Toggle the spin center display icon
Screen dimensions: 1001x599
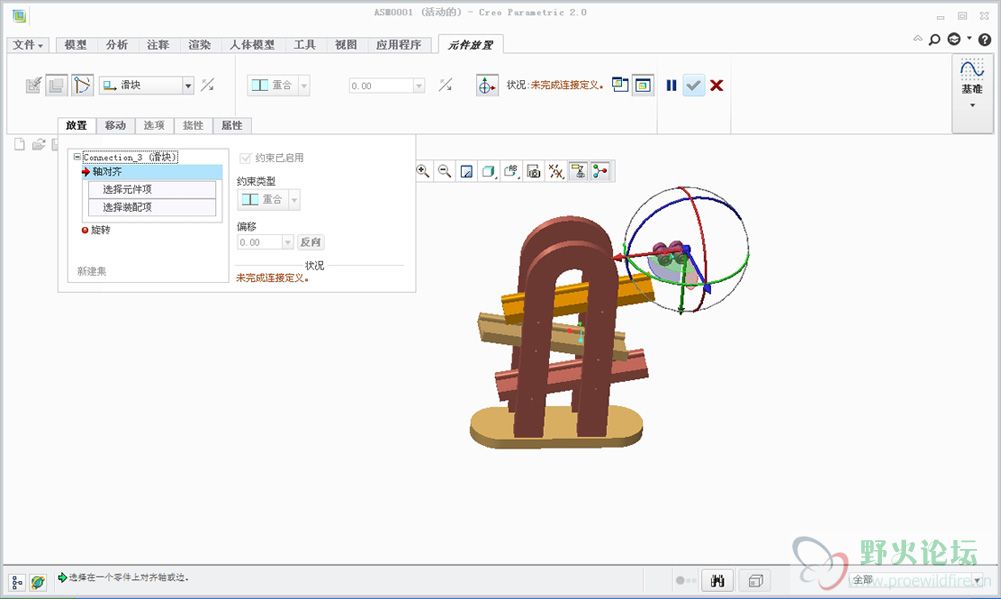601,171
